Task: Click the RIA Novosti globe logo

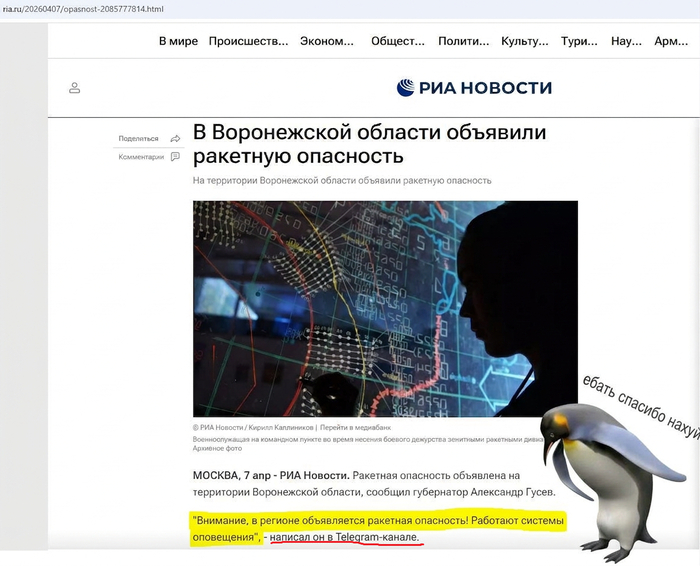Action: coord(405,87)
